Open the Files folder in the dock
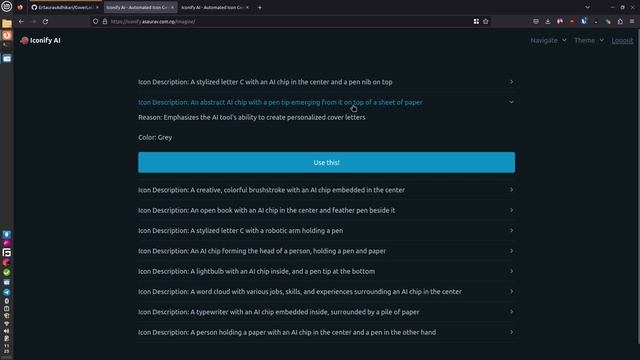Viewport: 640px width, 360px height. pyautogui.click(x=7, y=24)
